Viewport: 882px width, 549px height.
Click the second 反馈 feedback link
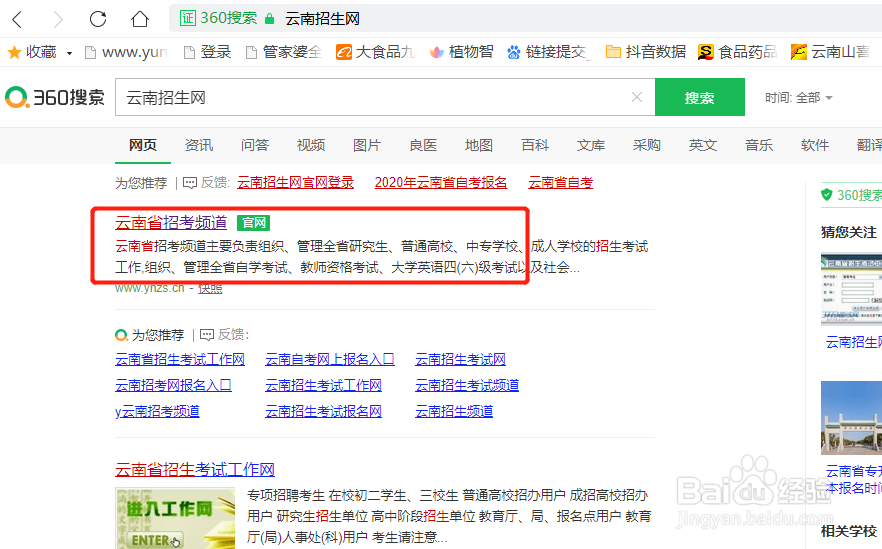[x=224, y=335]
